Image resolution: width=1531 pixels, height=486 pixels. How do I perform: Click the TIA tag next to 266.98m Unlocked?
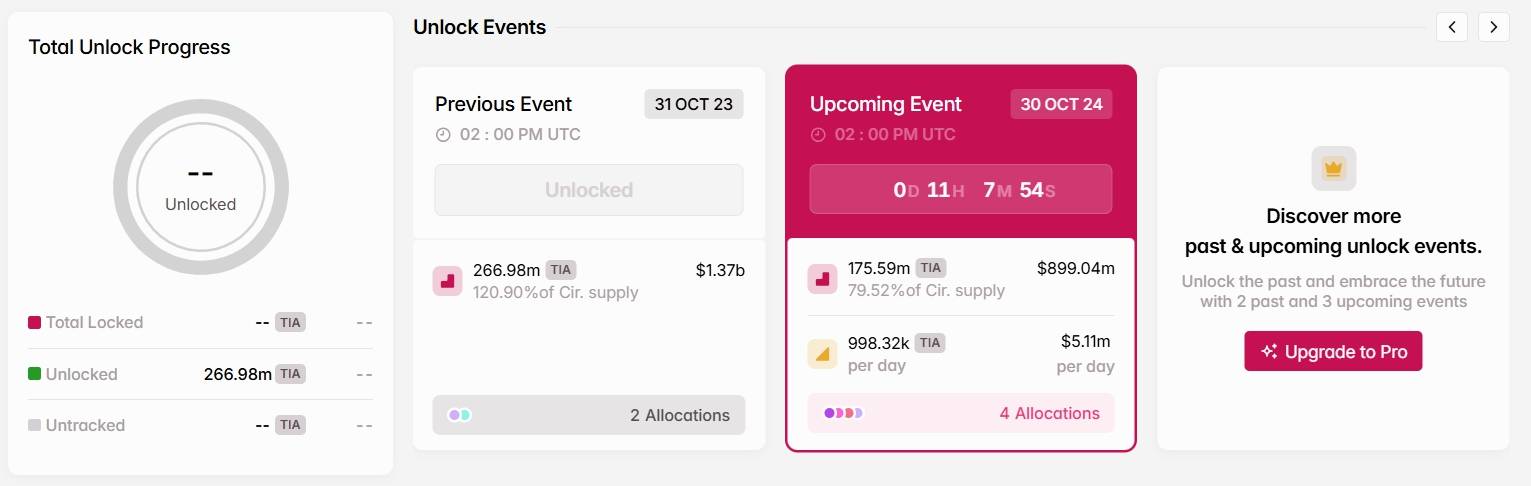pyautogui.click(x=290, y=374)
